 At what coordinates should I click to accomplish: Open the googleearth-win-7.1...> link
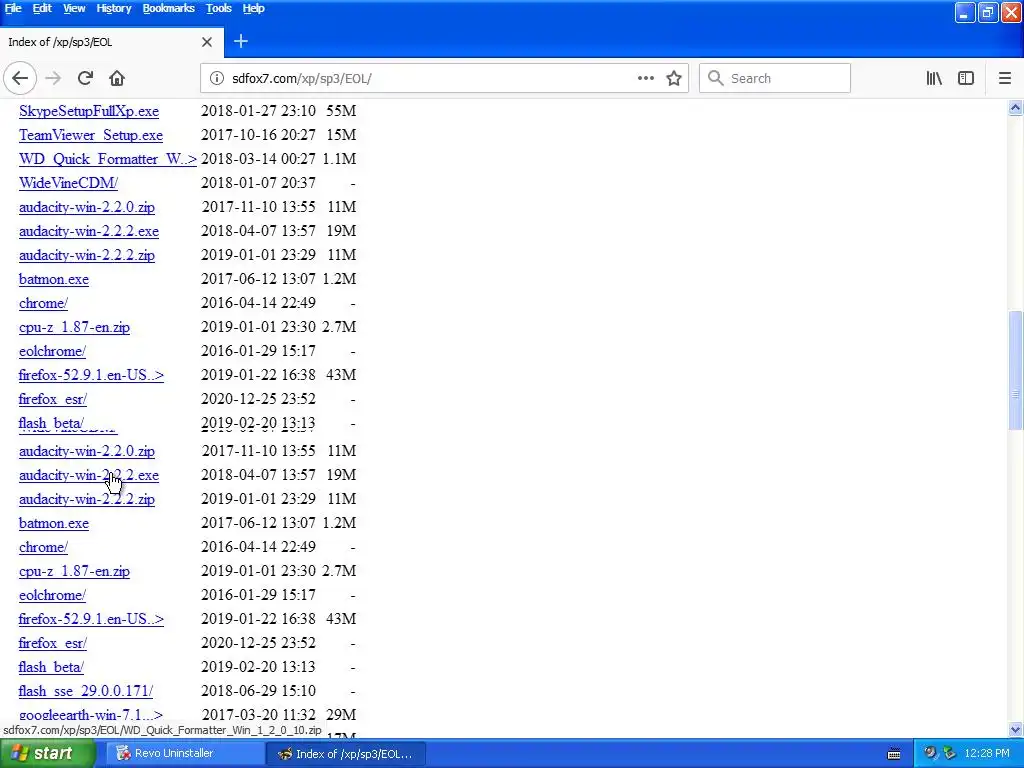pos(91,715)
